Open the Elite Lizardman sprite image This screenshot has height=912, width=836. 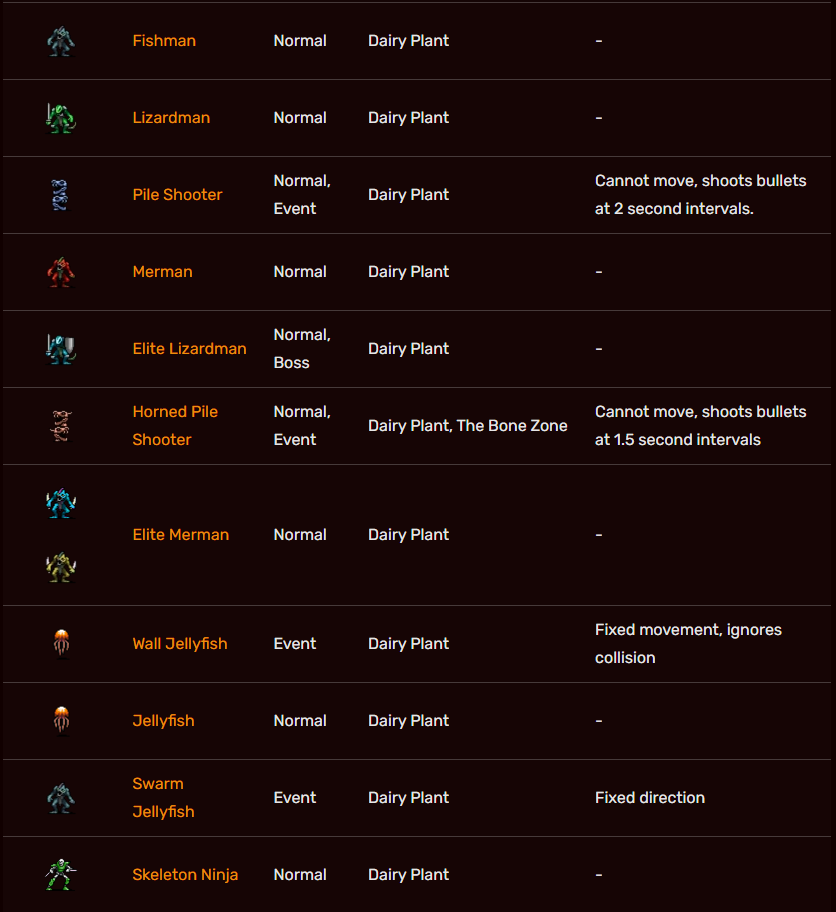point(60,349)
